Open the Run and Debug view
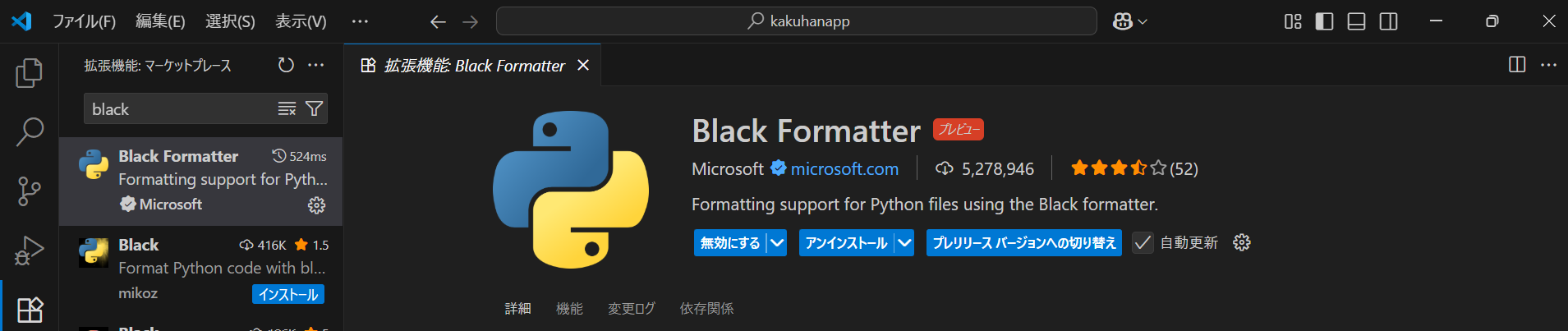Image resolution: width=1568 pixels, height=331 pixels. (30, 251)
